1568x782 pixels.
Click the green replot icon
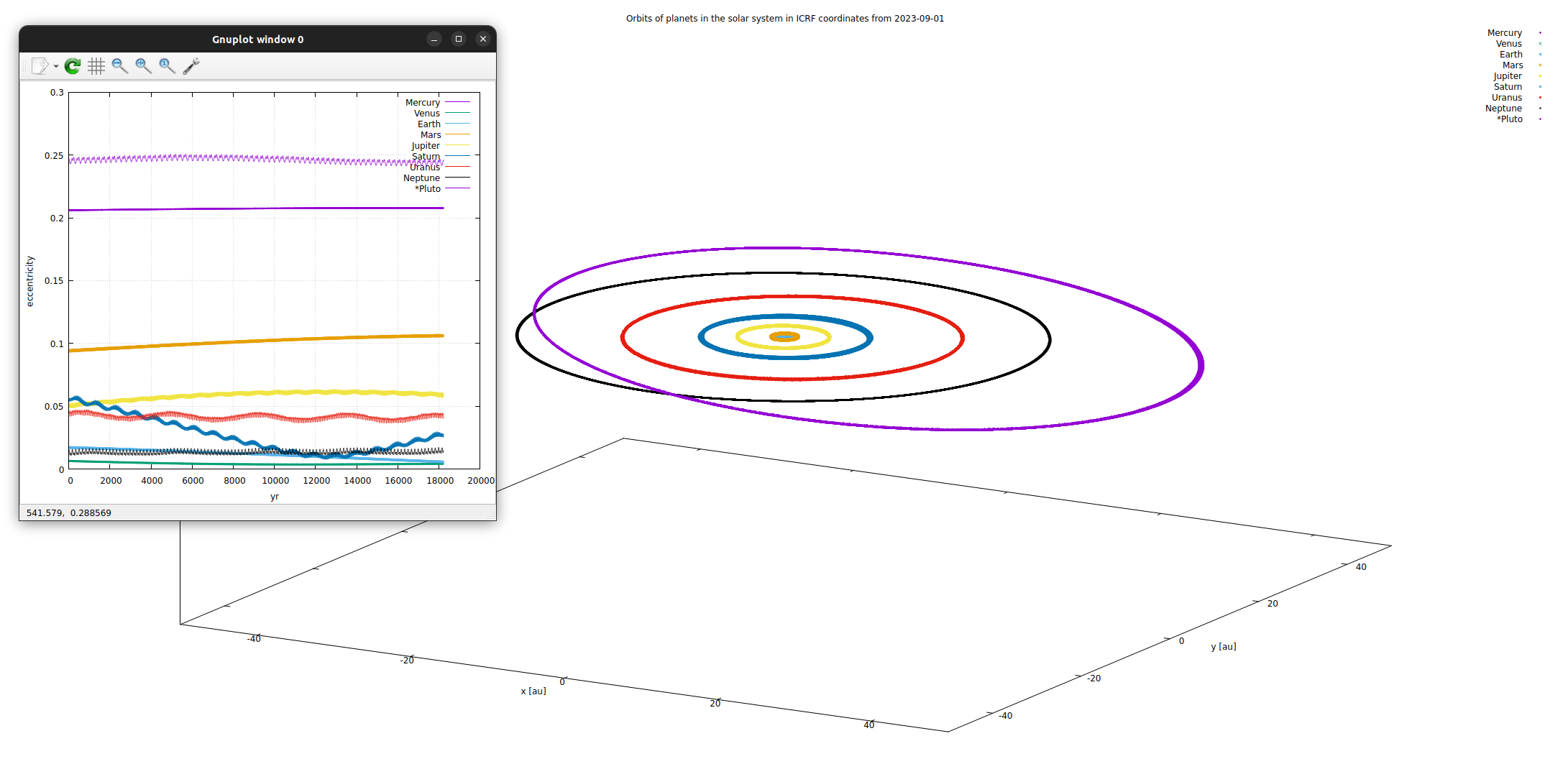[x=73, y=66]
